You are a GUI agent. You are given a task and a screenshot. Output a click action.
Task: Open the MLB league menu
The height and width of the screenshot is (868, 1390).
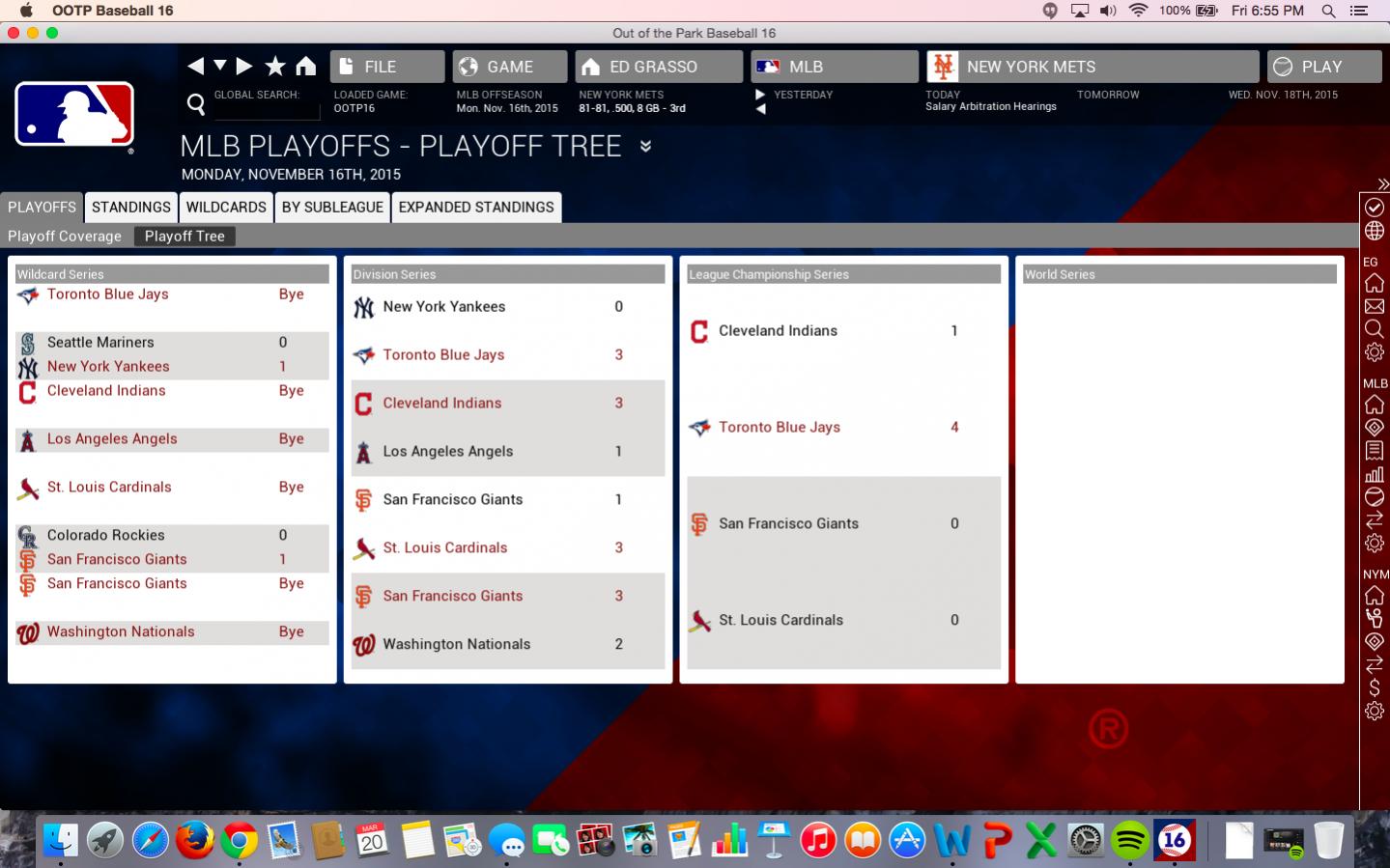tap(835, 67)
